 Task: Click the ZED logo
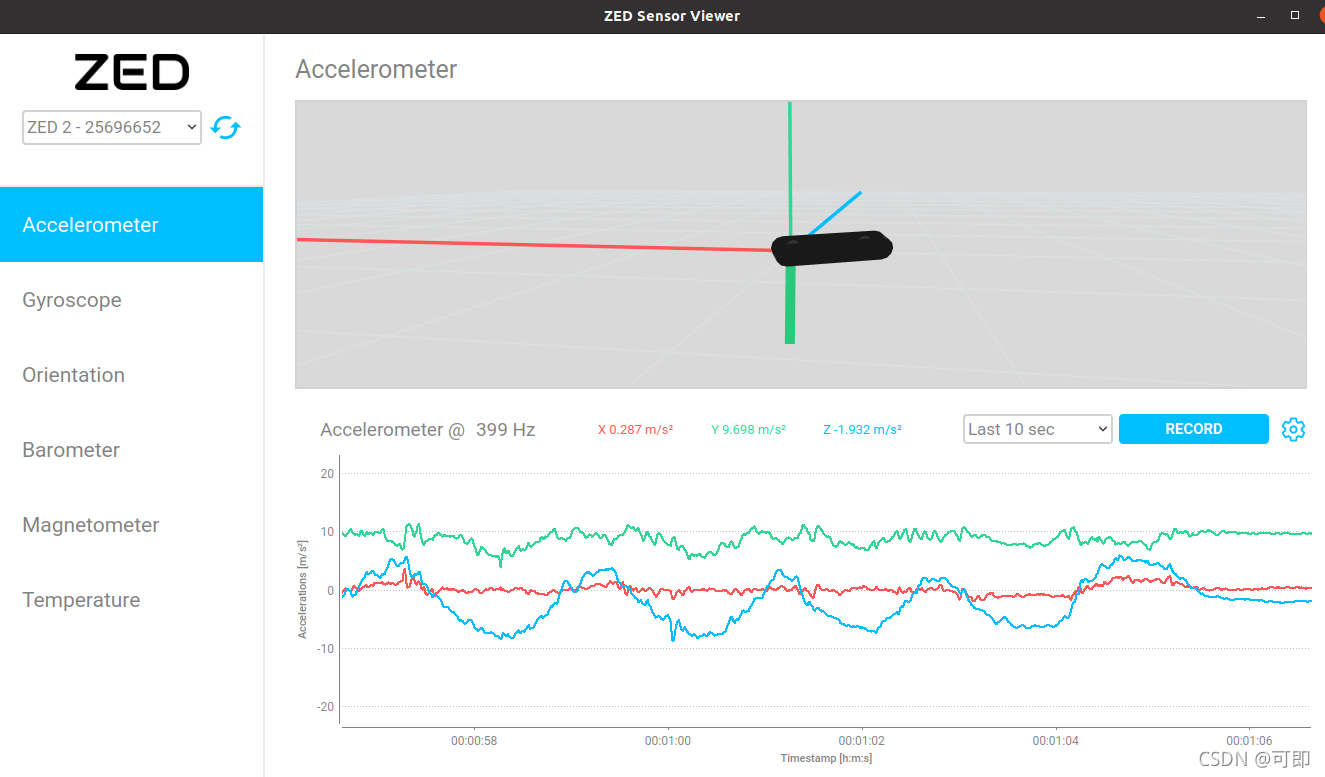click(132, 72)
